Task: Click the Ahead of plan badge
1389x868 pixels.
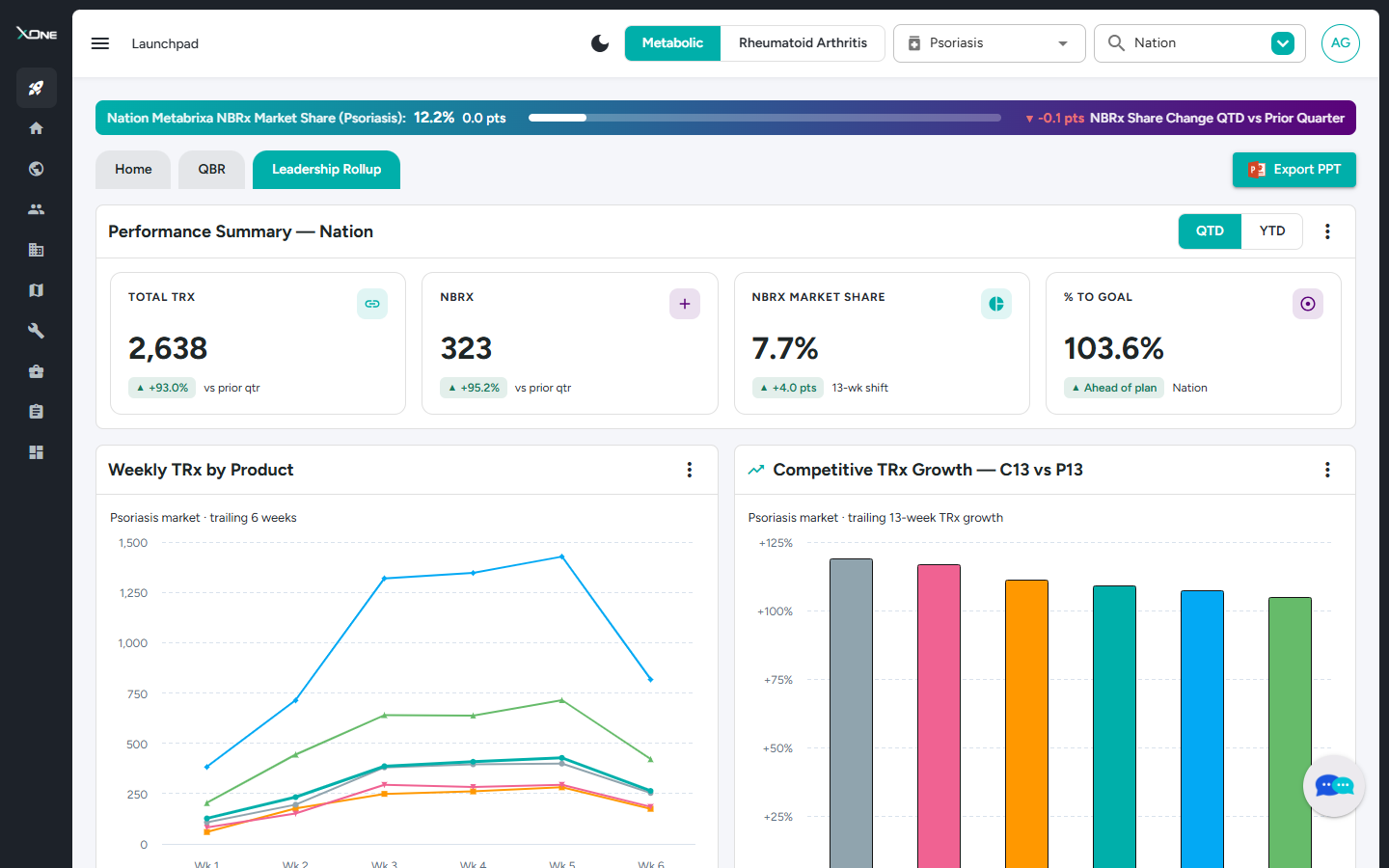Action: [1114, 388]
